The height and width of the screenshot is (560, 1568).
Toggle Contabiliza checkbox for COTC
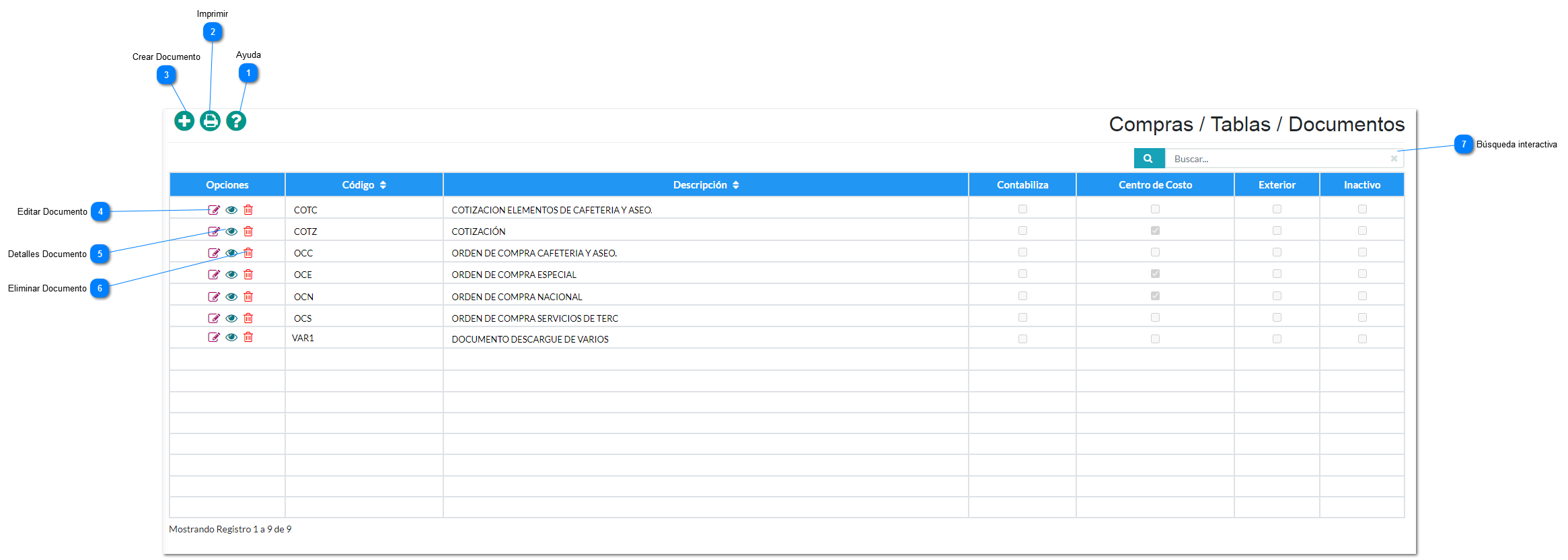pyautogui.click(x=1022, y=209)
